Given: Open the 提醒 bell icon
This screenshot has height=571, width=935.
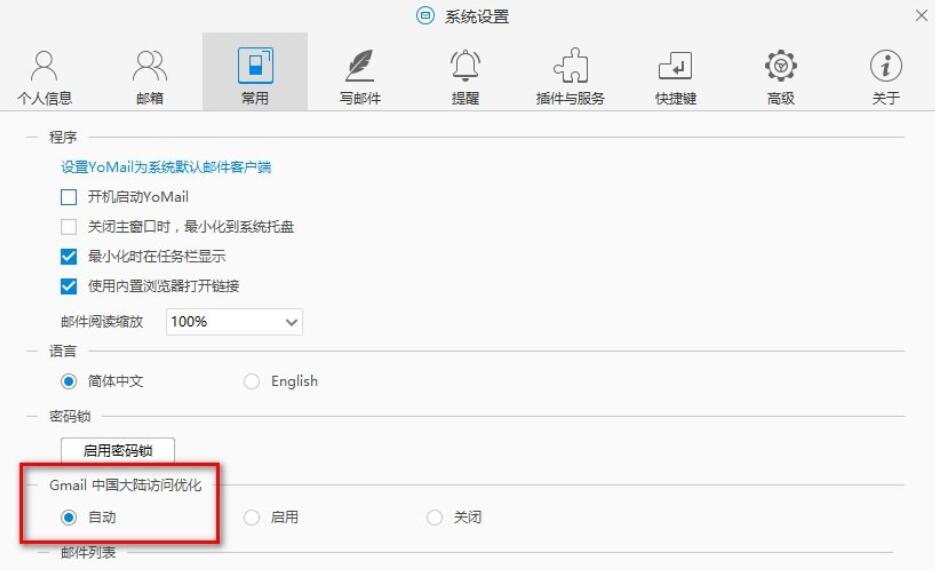Looking at the screenshot, I should [465, 66].
